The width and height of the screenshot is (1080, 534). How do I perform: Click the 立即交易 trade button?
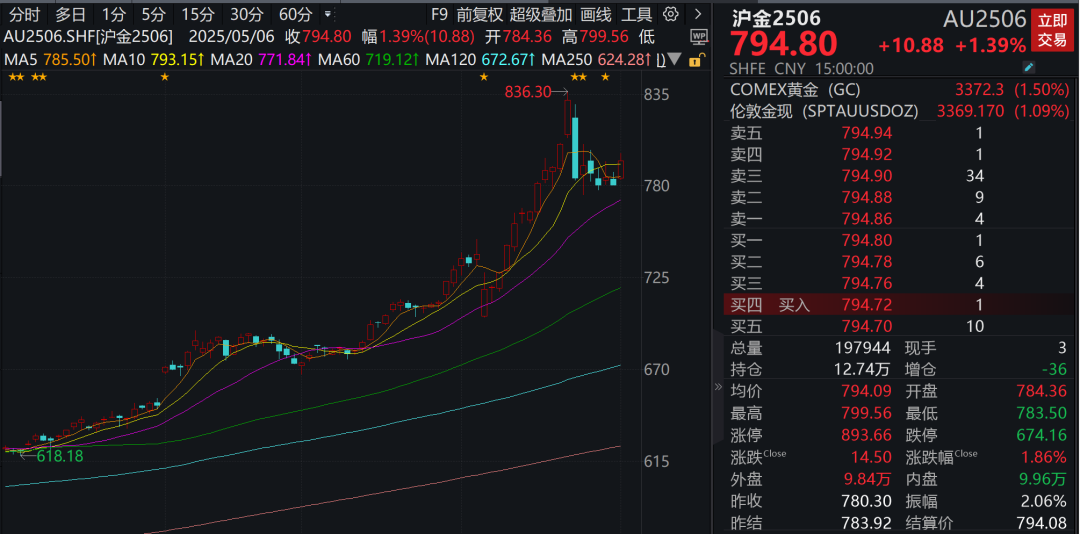tap(1051, 30)
